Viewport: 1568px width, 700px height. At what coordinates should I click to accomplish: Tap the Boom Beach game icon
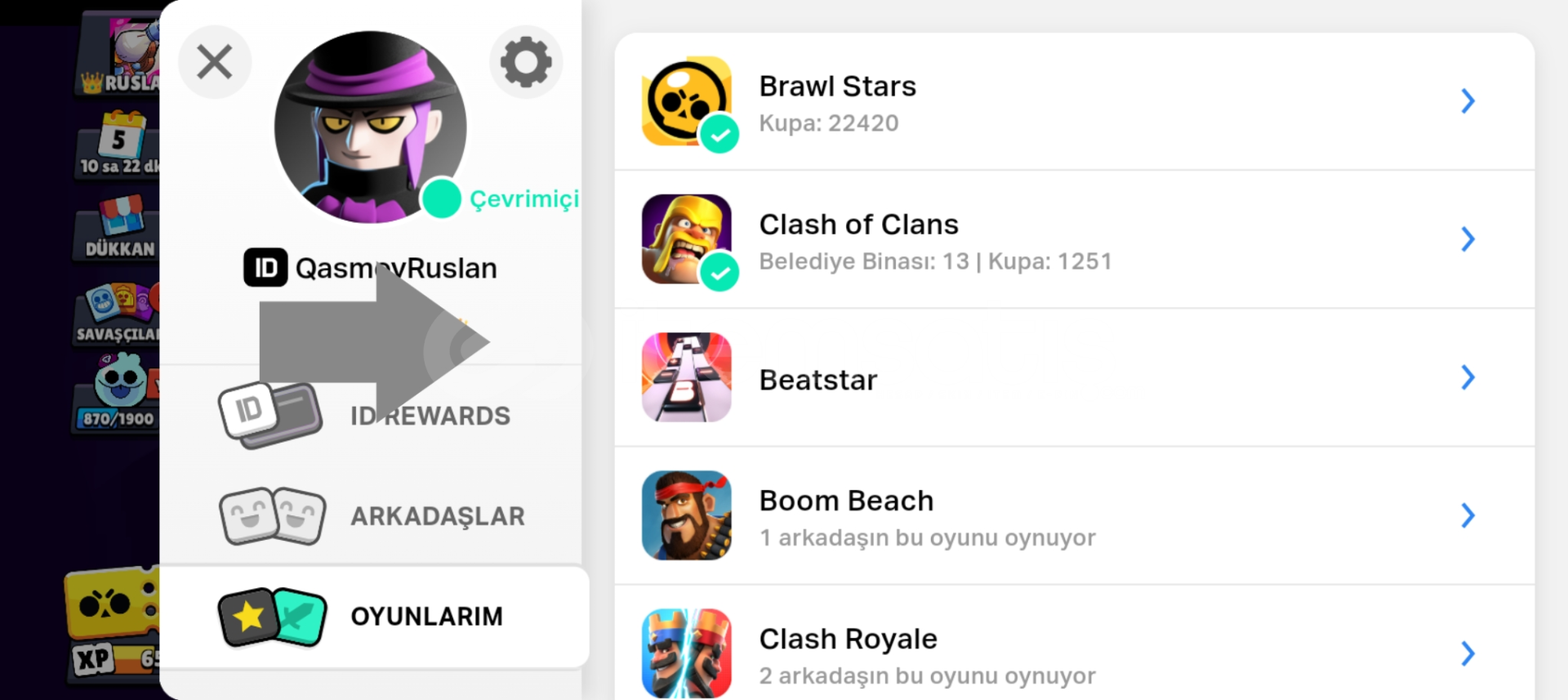[x=687, y=515]
